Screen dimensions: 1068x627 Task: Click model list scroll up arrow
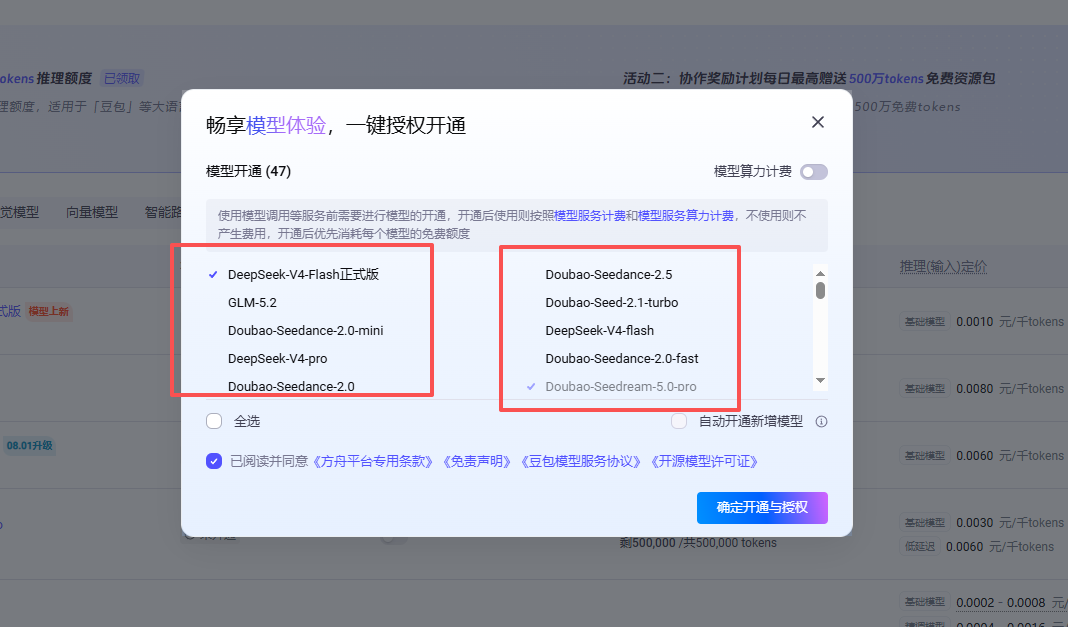coord(820,273)
